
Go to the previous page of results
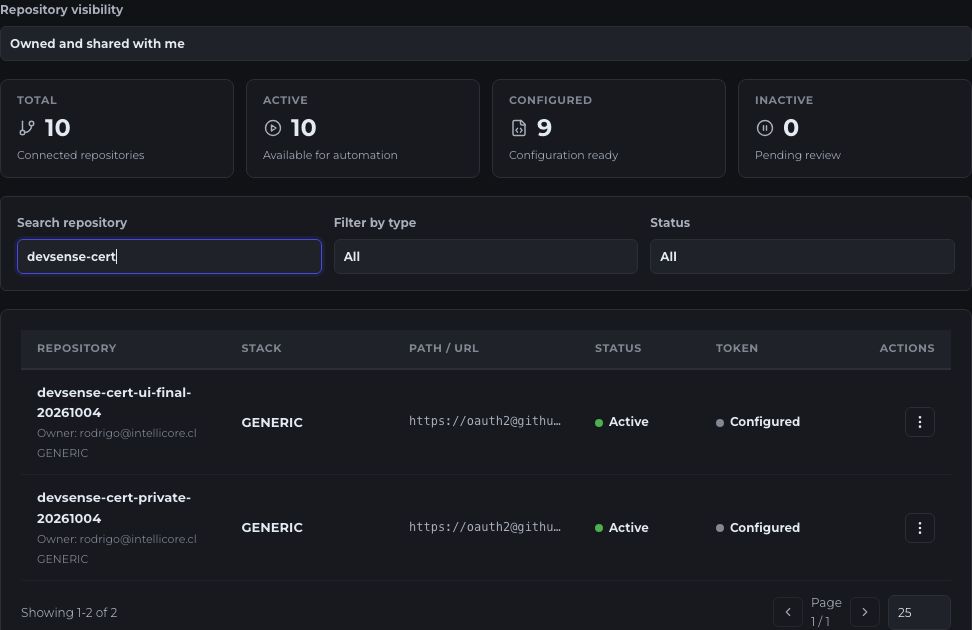788,612
